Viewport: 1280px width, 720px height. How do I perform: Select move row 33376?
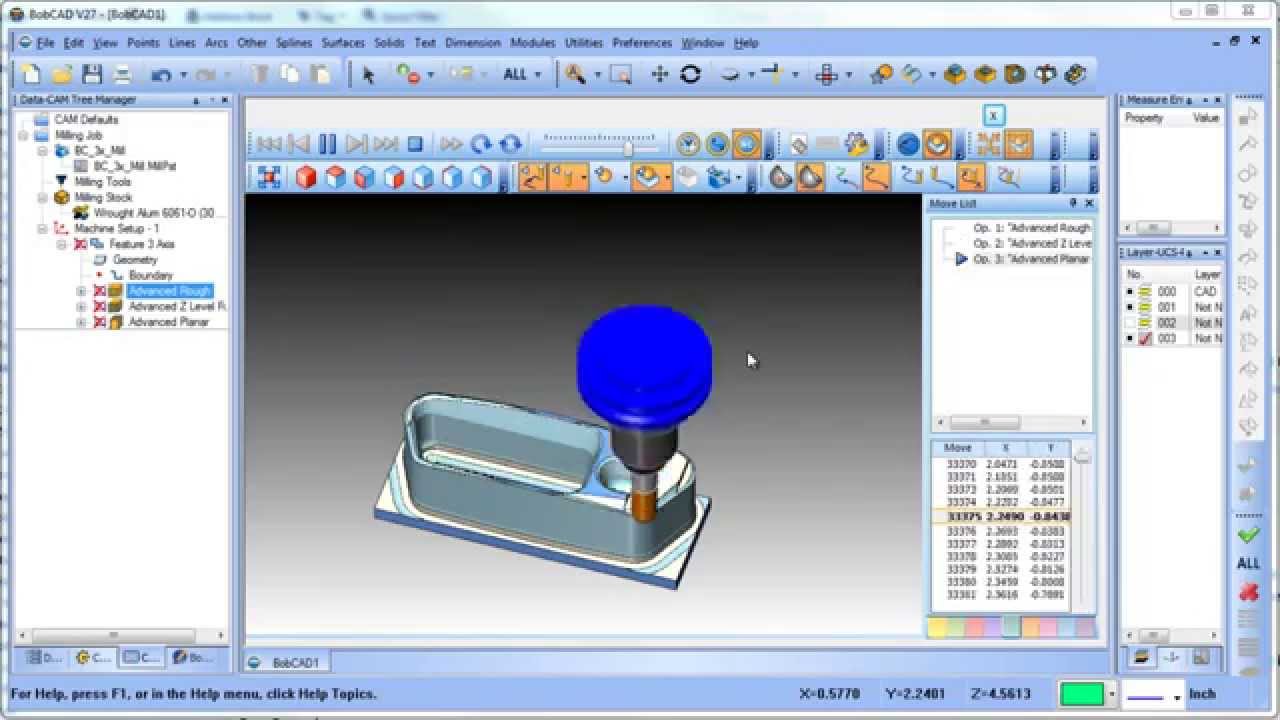(x=1002, y=531)
